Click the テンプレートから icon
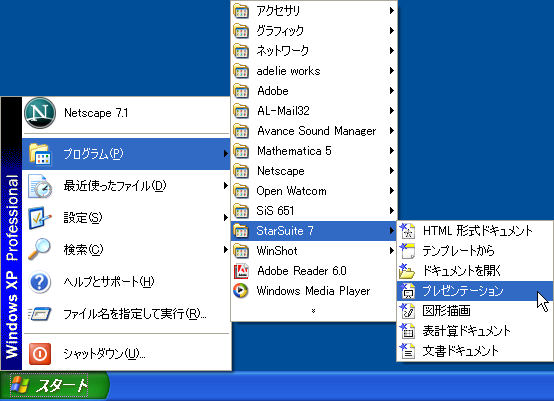The height and width of the screenshot is (401, 554). pyautogui.click(x=407, y=251)
